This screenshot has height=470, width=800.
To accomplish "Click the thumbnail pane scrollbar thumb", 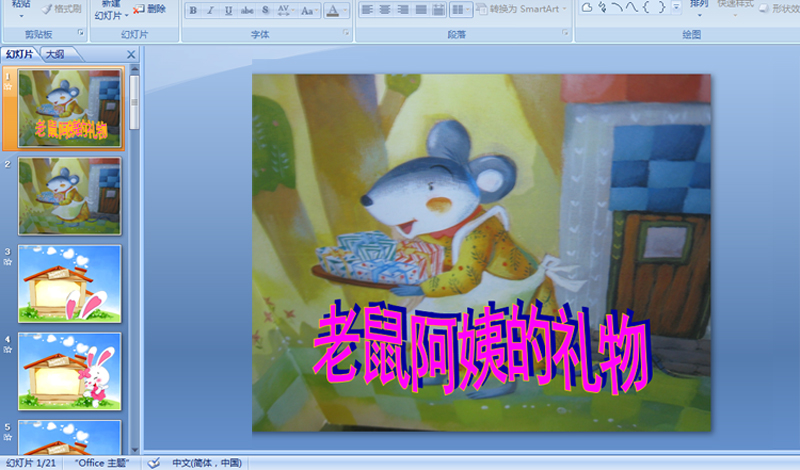I will 135,102.
